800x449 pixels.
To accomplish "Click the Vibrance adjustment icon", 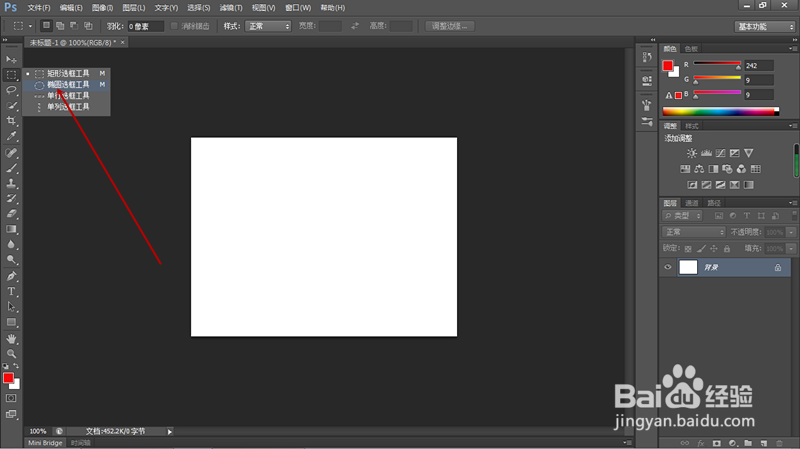I will pyautogui.click(x=748, y=153).
